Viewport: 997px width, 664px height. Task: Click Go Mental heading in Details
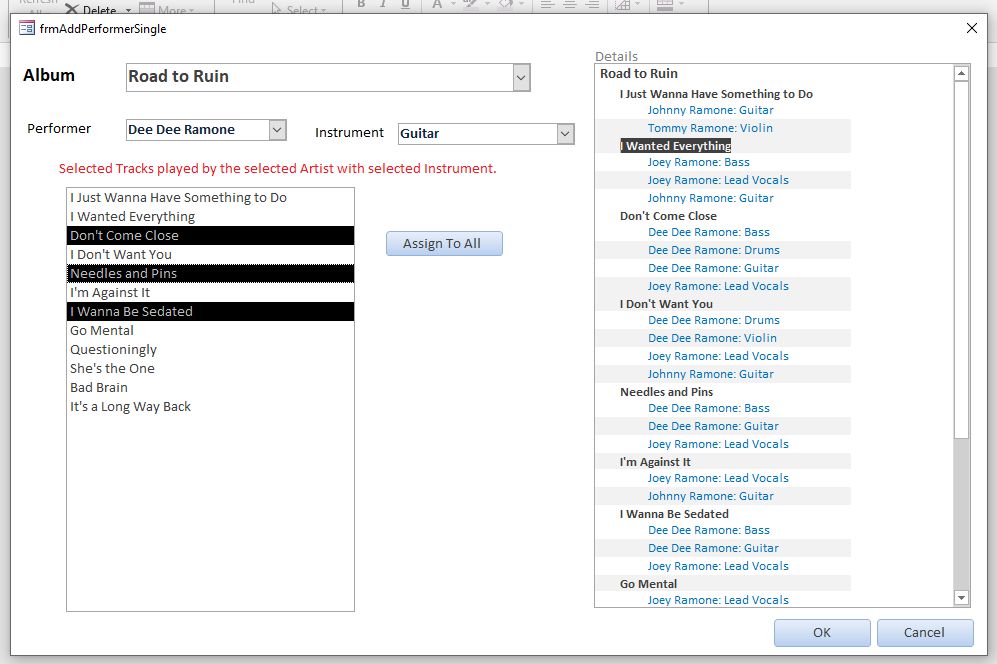(649, 584)
